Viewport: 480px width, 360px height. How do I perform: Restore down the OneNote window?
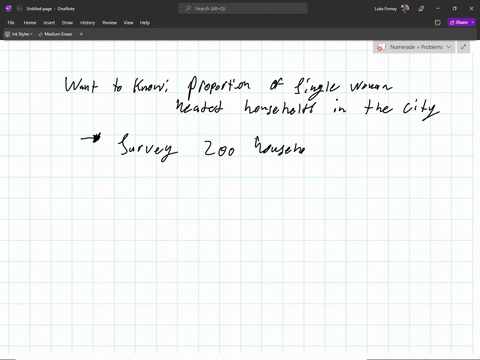point(454,9)
